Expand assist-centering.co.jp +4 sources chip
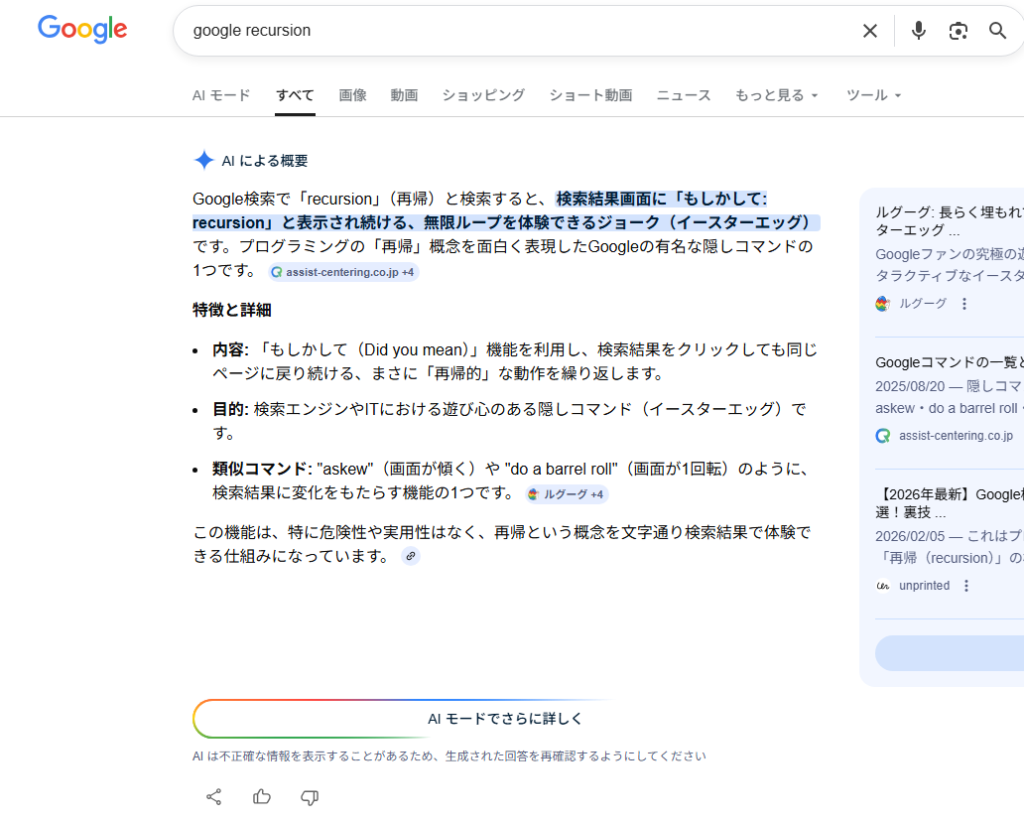 [343, 272]
